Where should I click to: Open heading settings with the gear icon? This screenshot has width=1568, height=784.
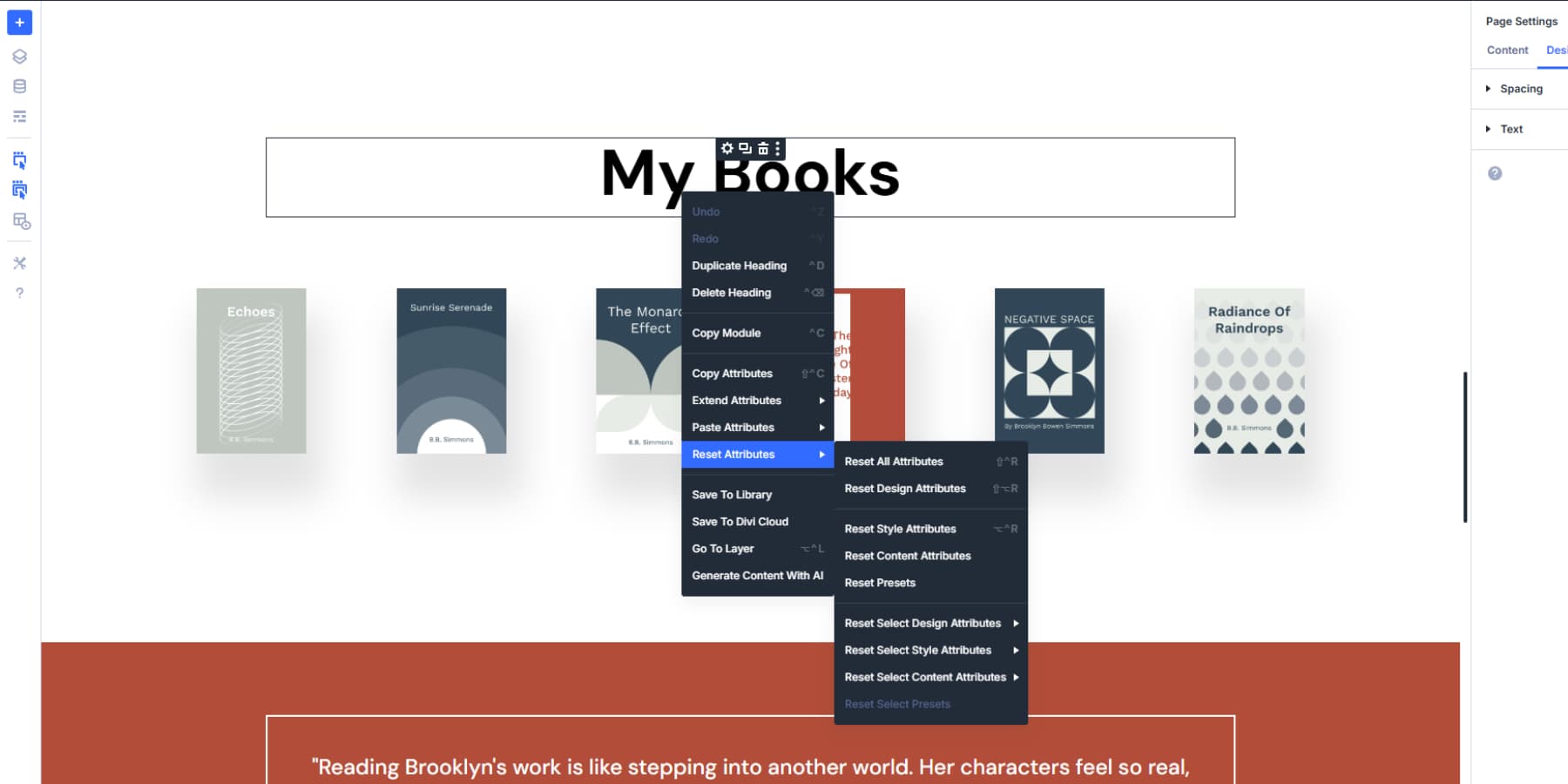(727, 149)
